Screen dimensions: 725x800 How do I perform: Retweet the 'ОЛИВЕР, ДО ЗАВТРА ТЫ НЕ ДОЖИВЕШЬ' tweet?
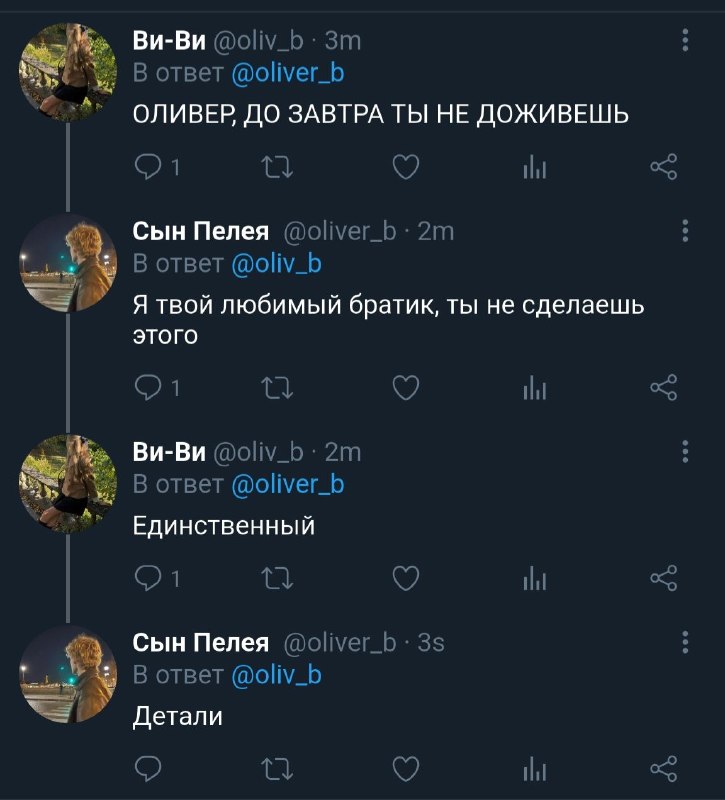[x=277, y=167]
